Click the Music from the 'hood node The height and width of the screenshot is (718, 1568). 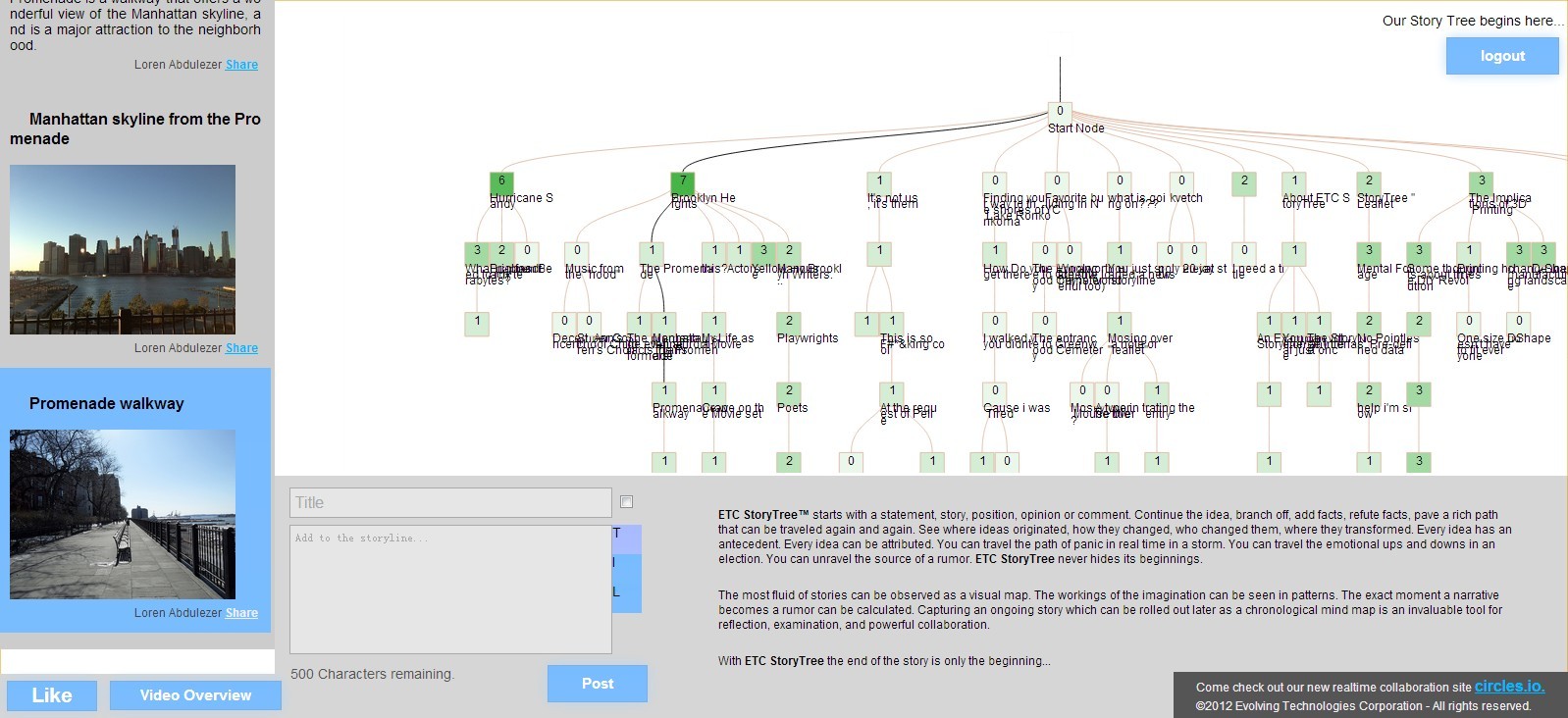(577, 251)
